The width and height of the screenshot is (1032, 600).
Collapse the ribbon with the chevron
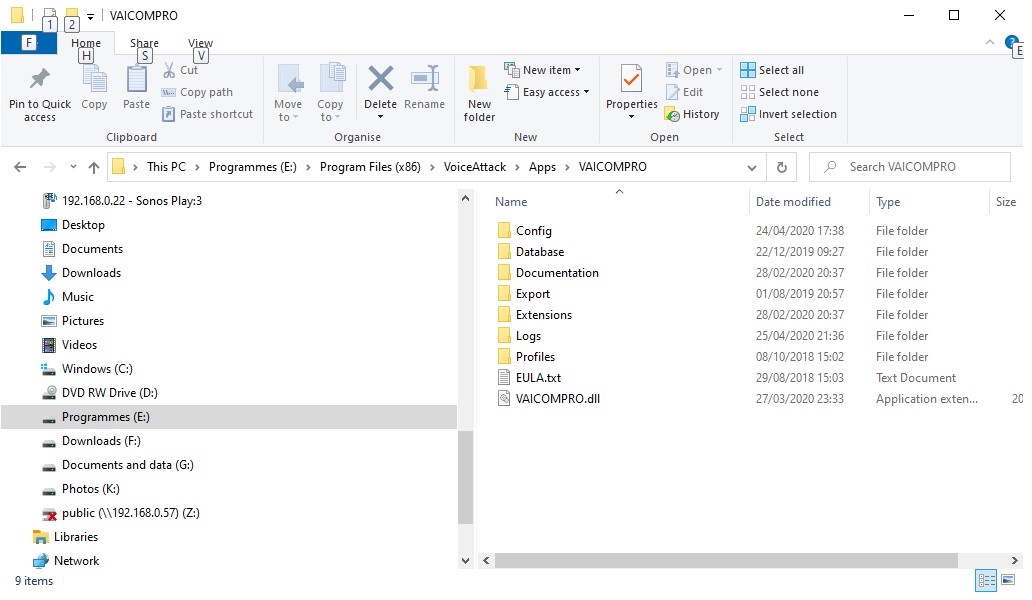click(x=989, y=42)
